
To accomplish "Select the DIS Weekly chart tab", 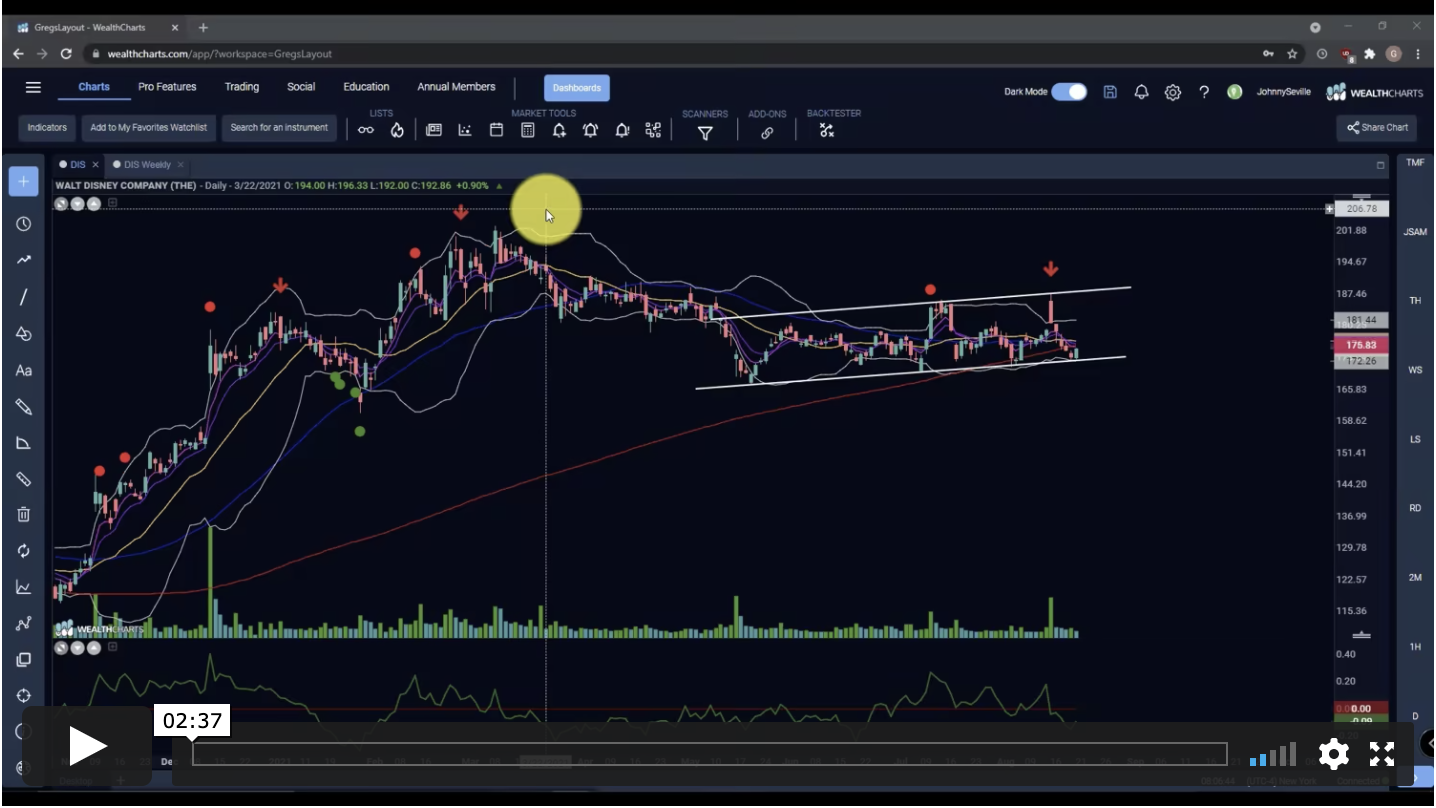I will tap(147, 165).
